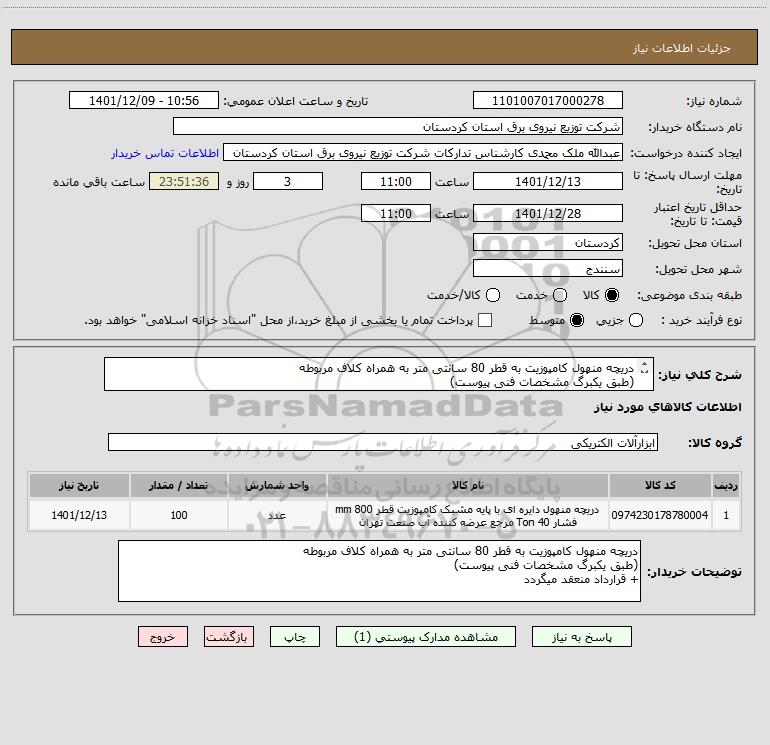This screenshot has height=745, width=770.
Task: Click need number field 1101007017000278
Action: pos(548,100)
